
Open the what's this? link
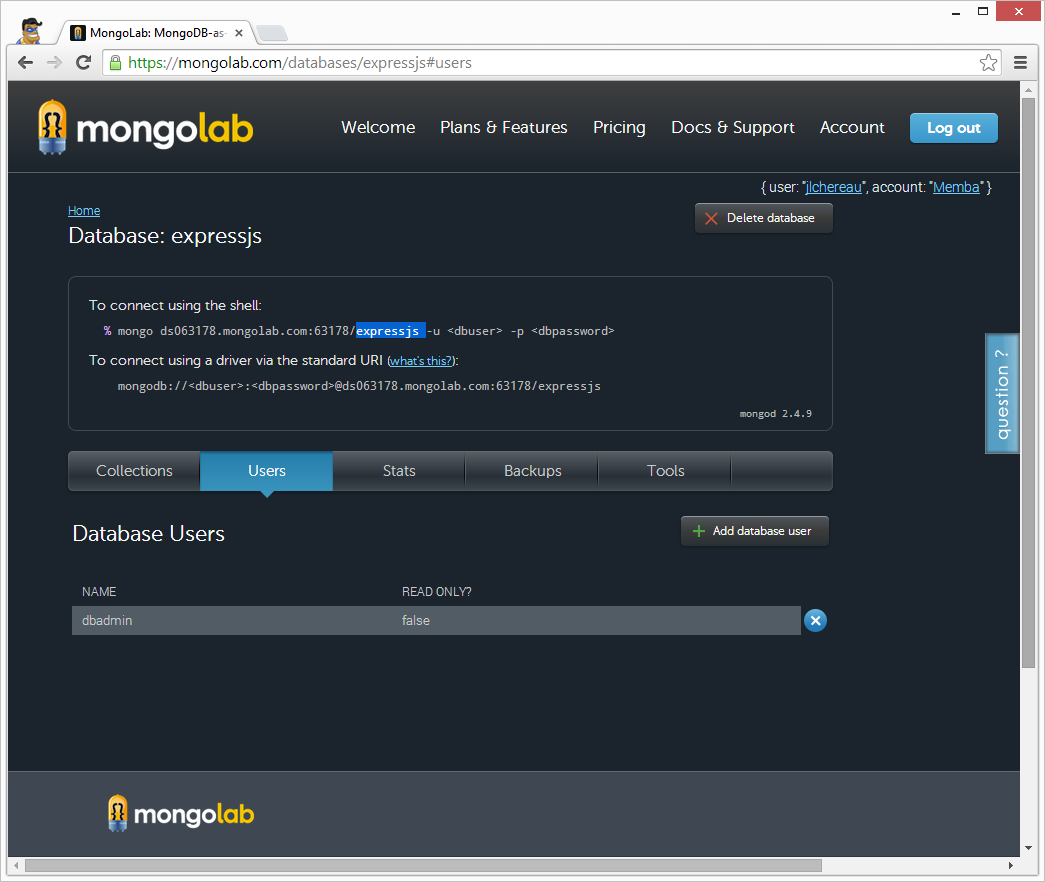click(421, 361)
